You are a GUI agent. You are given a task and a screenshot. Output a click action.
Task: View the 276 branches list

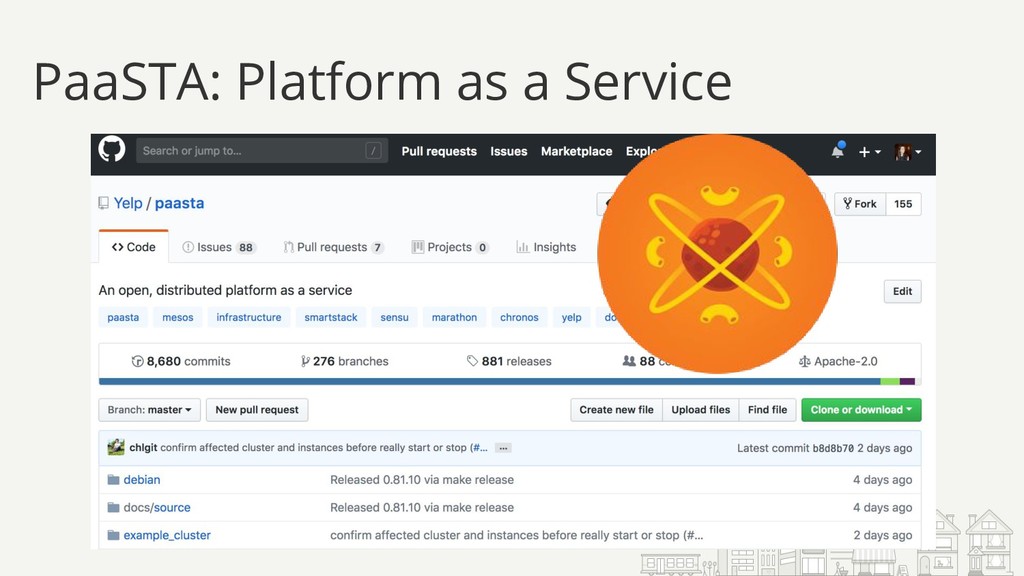pos(344,361)
